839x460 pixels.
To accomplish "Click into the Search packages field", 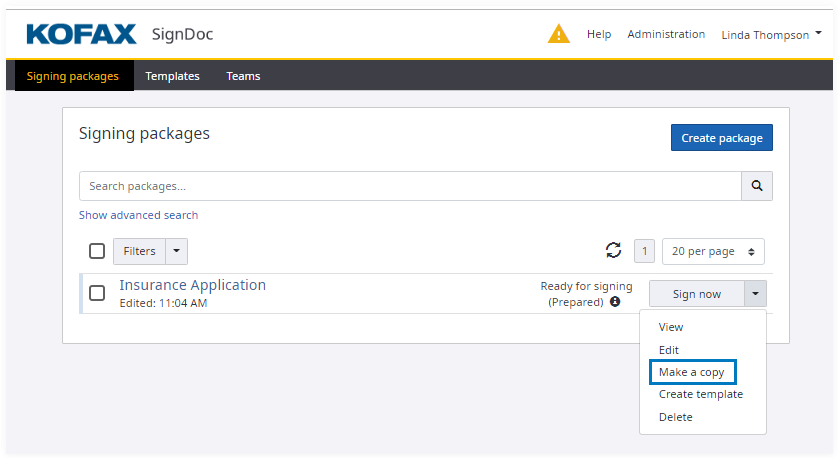I will click(x=409, y=186).
